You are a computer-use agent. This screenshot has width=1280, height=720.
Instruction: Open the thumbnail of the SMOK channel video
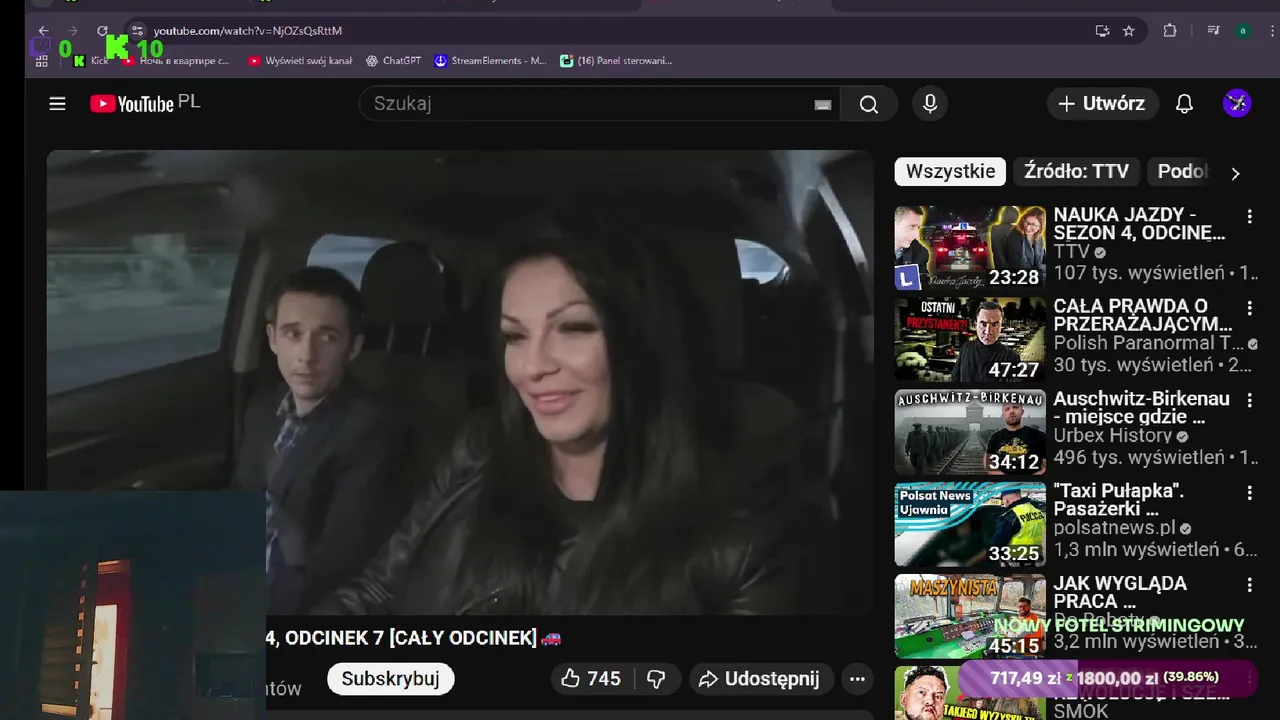[x=970, y=693]
